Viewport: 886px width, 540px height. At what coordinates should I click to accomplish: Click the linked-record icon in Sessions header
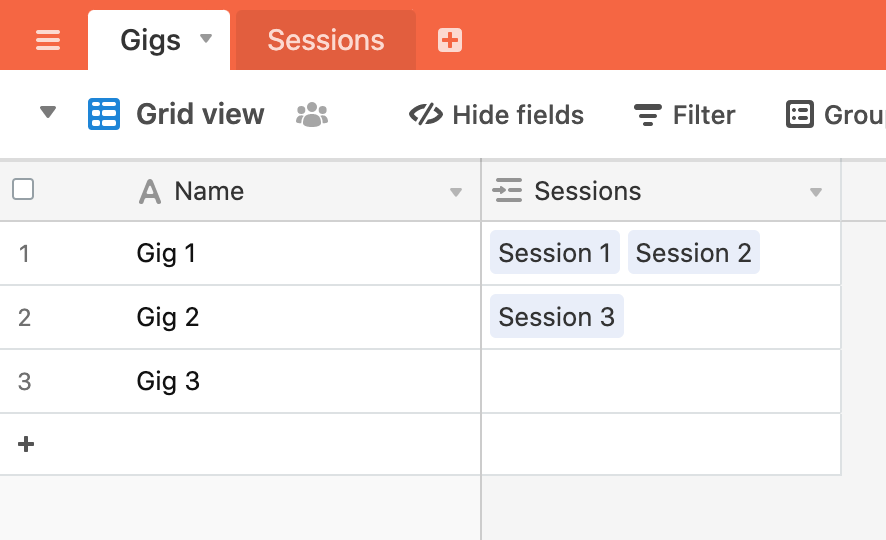(507, 190)
